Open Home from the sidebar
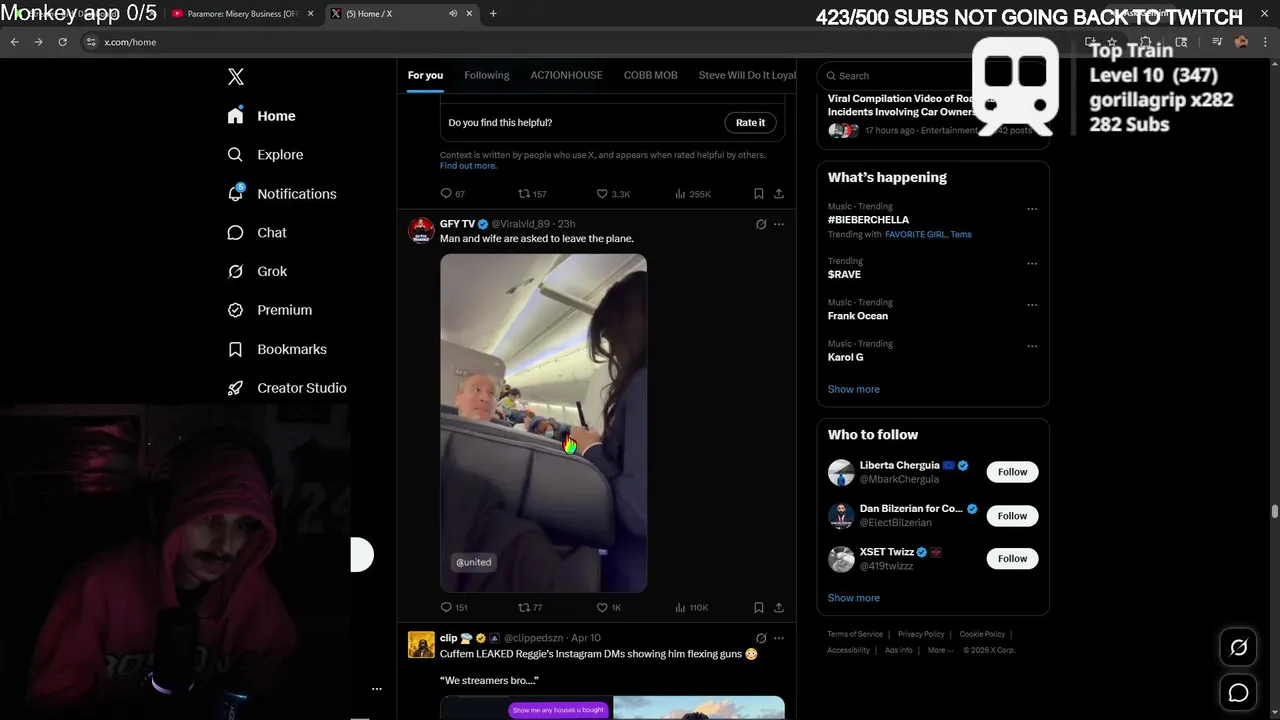 261,116
